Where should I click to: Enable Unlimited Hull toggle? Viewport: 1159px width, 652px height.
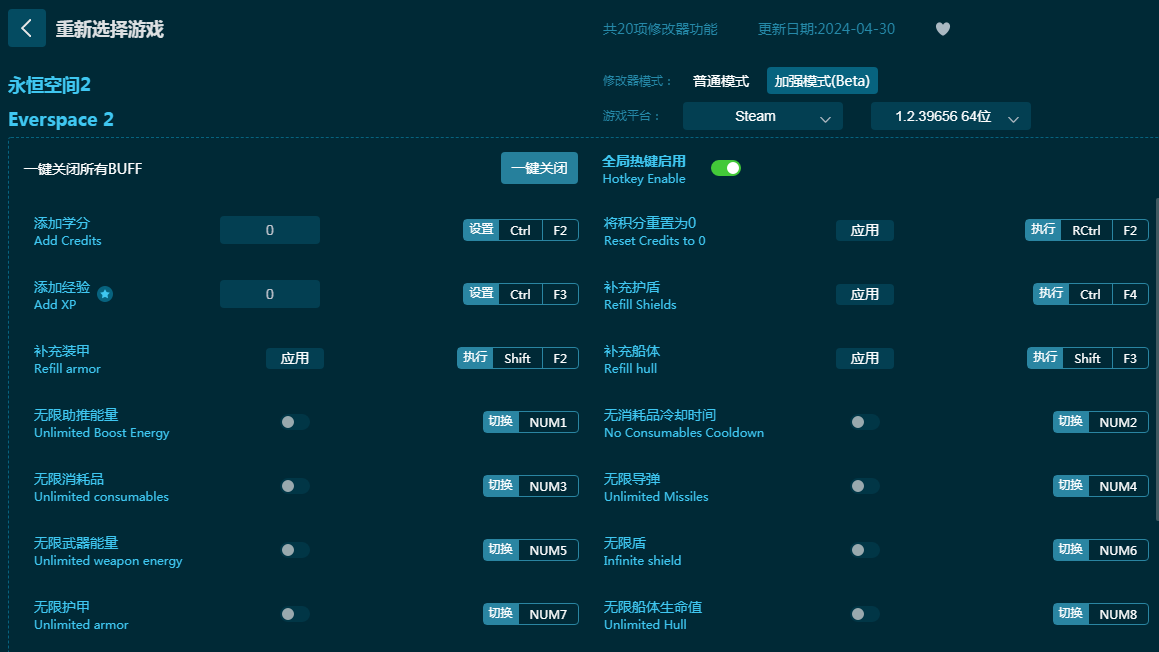(x=864, y=614)
